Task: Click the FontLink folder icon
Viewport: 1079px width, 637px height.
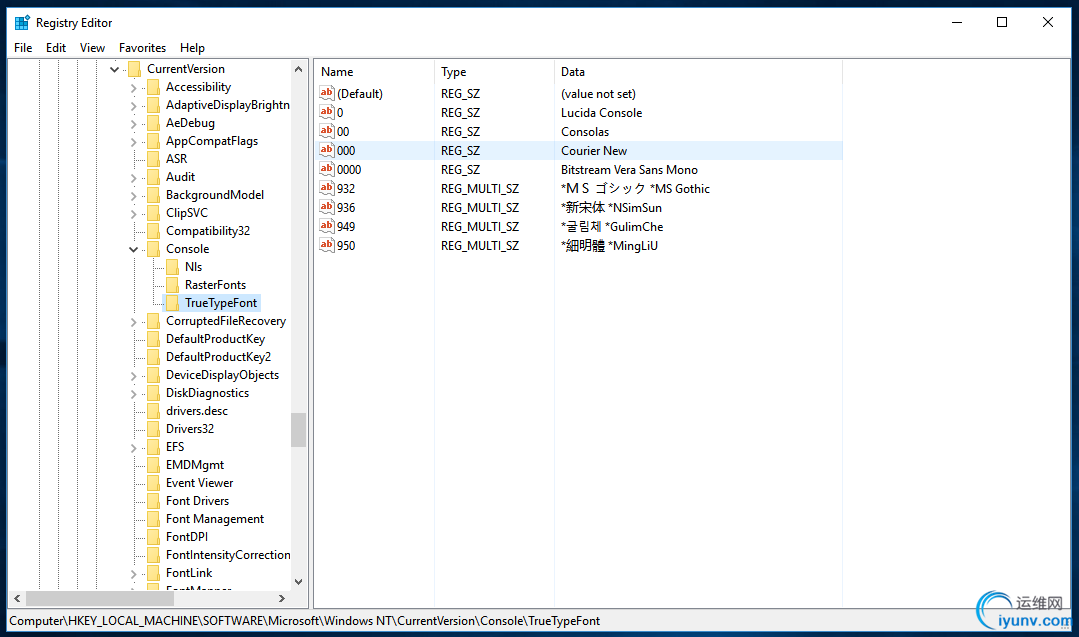Action: tap(153, 573)
